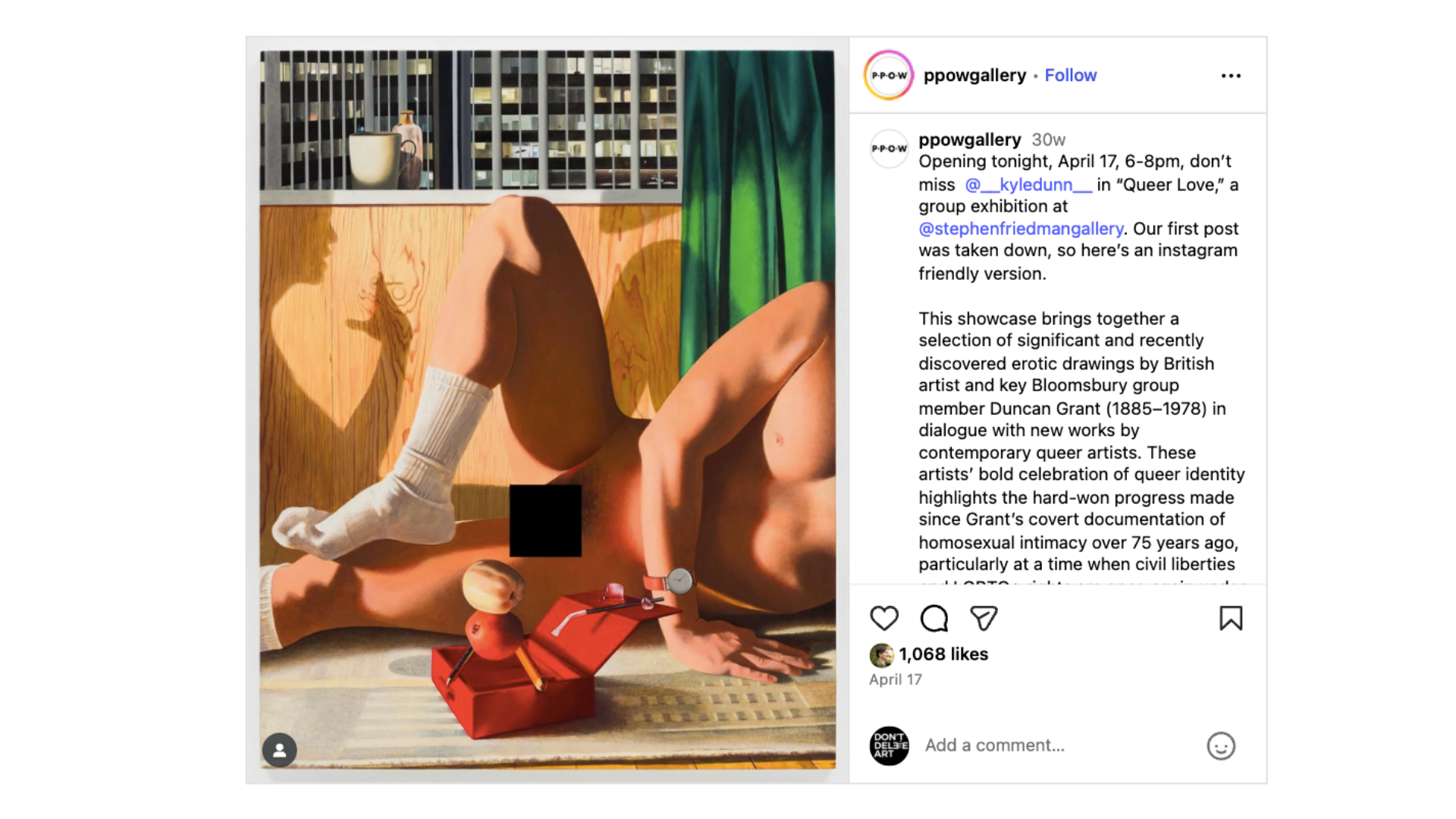The image size is (1456, 819).
Task: Visit the @stephenfriedmangallery mention link
Action: point(1021,228)
